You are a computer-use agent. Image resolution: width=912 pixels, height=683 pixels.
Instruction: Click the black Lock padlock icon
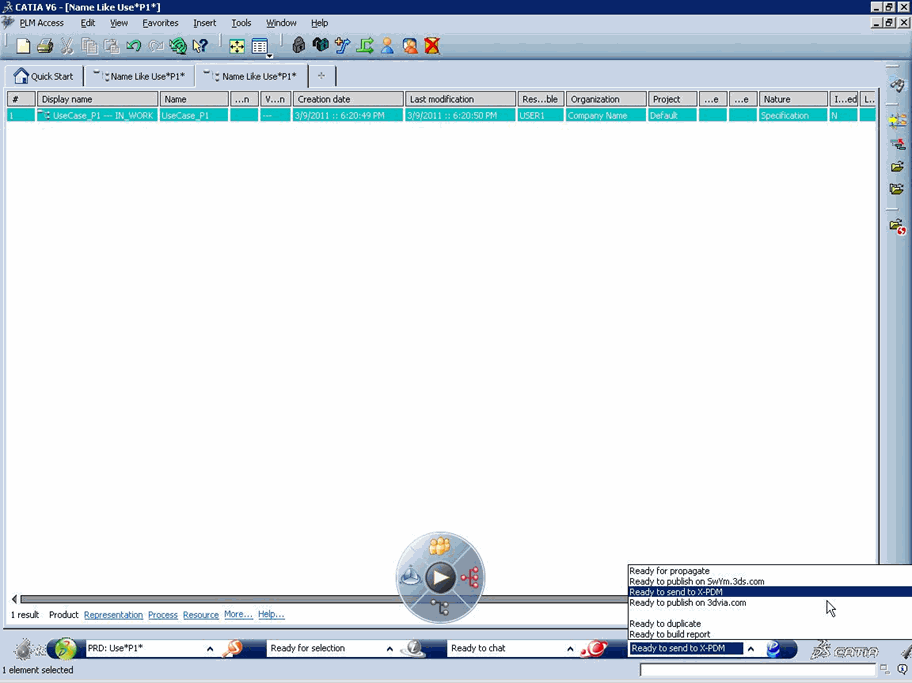pyautogui.click(x=298, y=45)
